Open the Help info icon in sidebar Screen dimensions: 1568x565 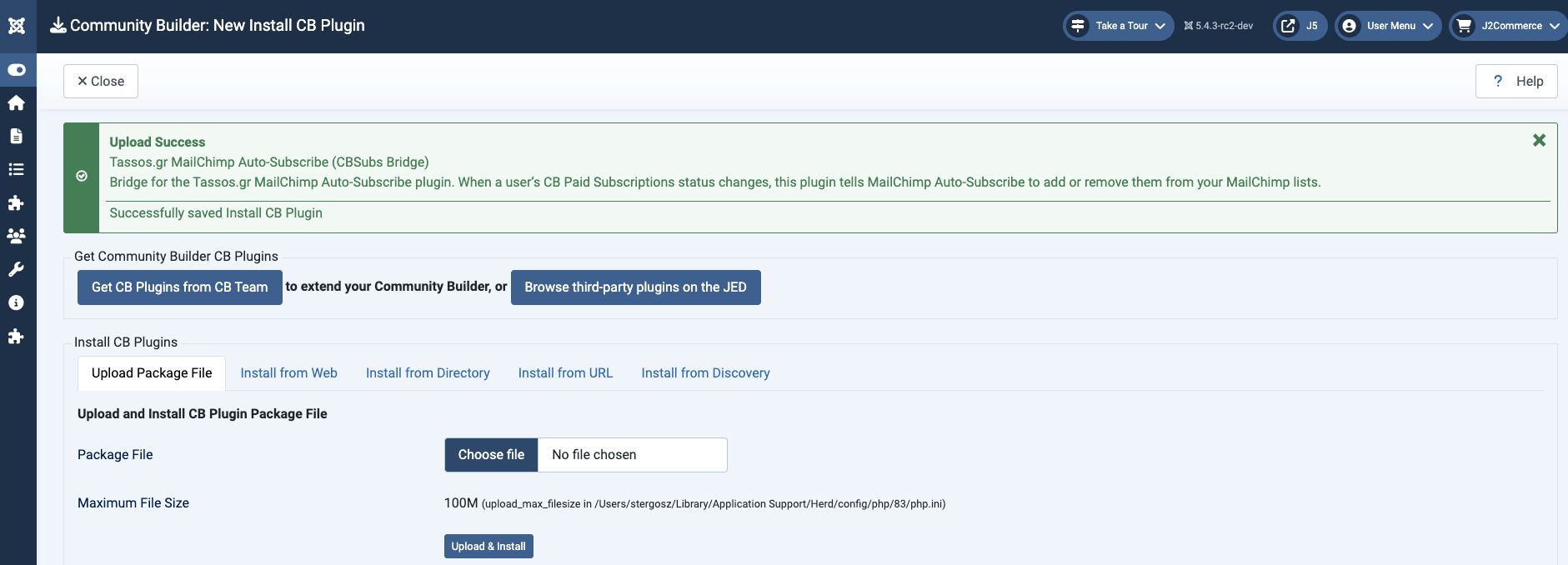click(16, 302)
